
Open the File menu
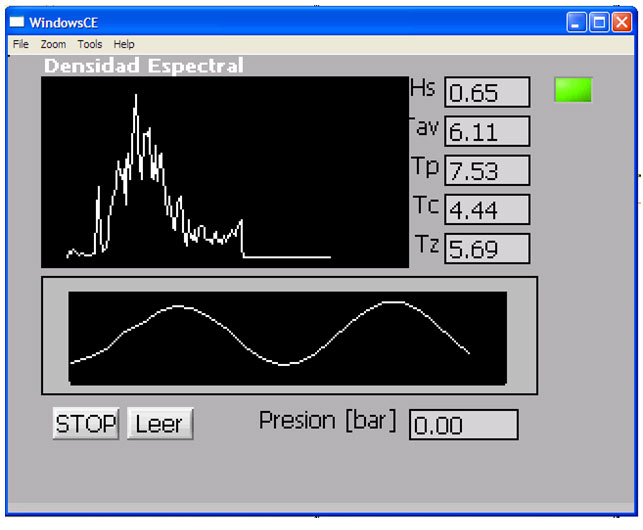[x=21, y=45]
